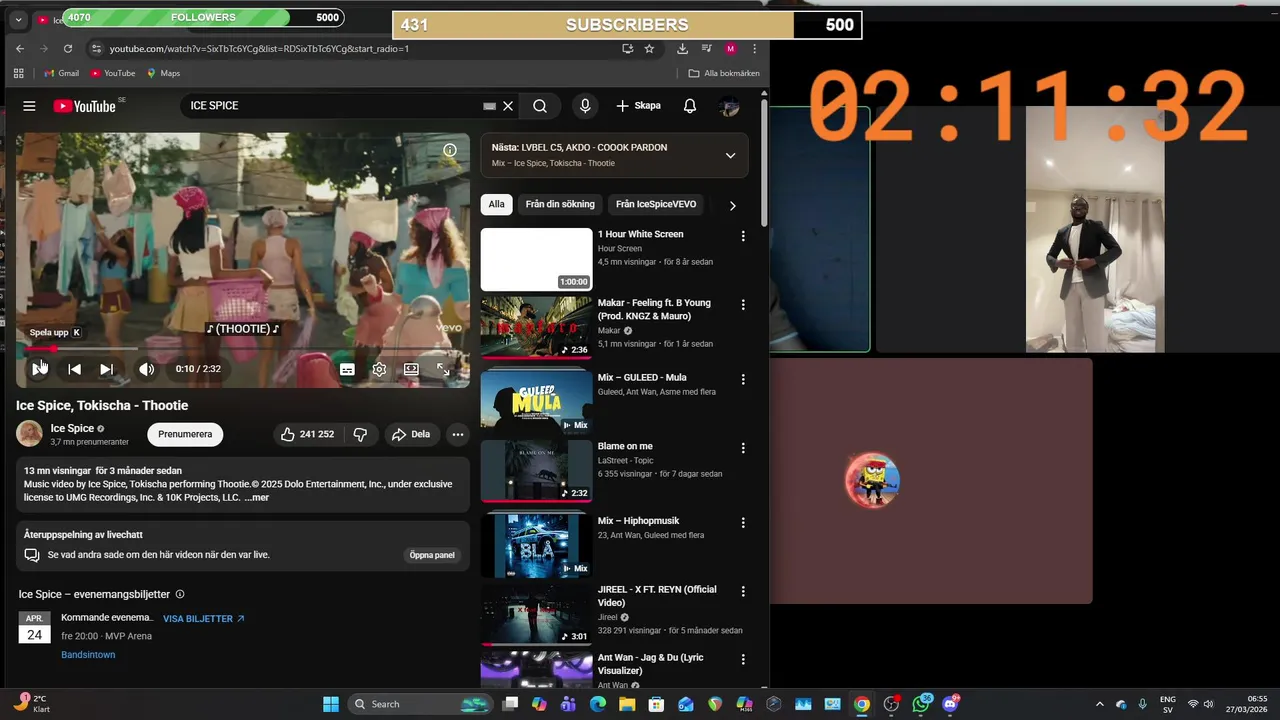Open Discord from taskbar
This screenshot has height=720, width=1280.
coord(950,704)
